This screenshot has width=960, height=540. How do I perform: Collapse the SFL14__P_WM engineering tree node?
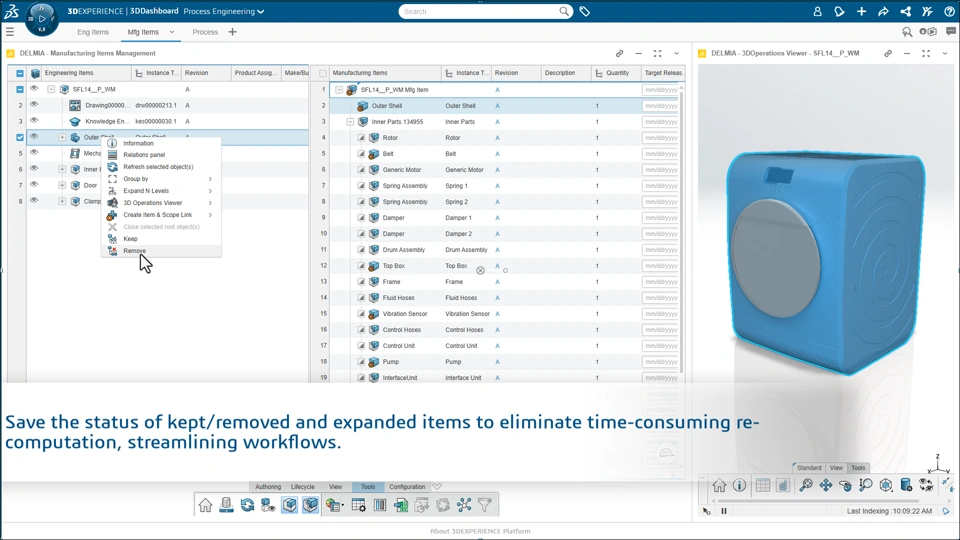51,89
